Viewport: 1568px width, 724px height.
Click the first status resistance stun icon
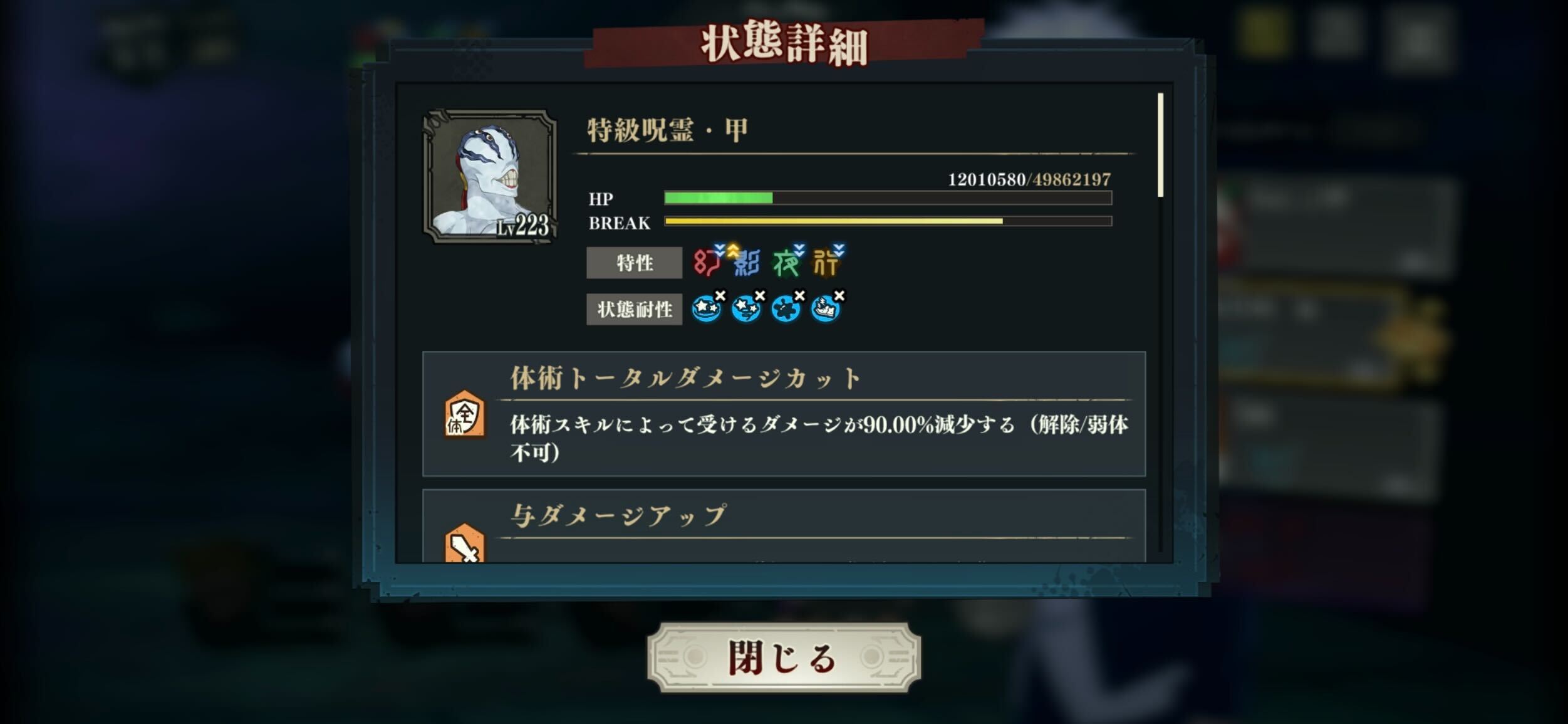708,307
